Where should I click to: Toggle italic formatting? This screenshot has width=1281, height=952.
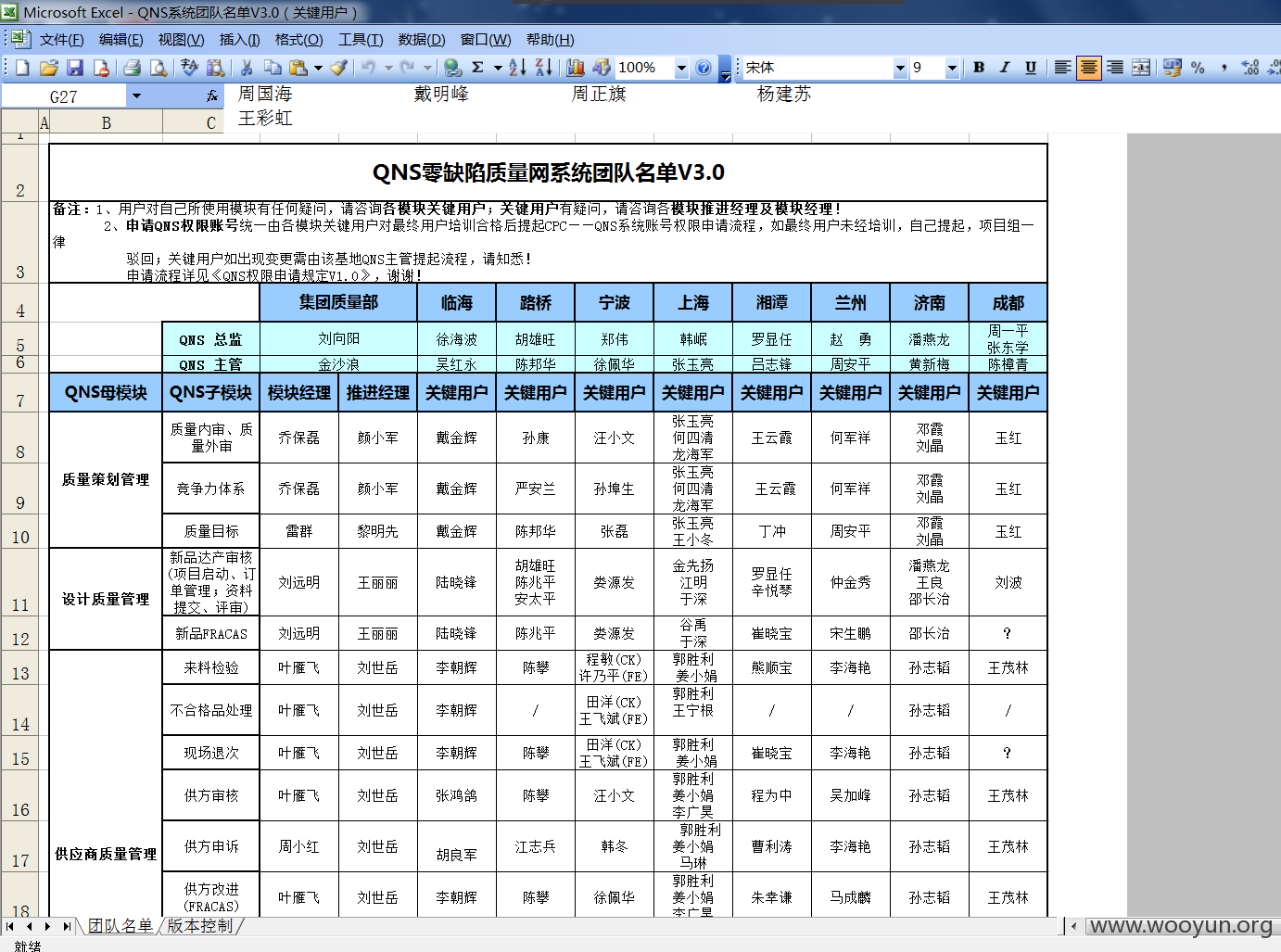(x=1005, y=68)
